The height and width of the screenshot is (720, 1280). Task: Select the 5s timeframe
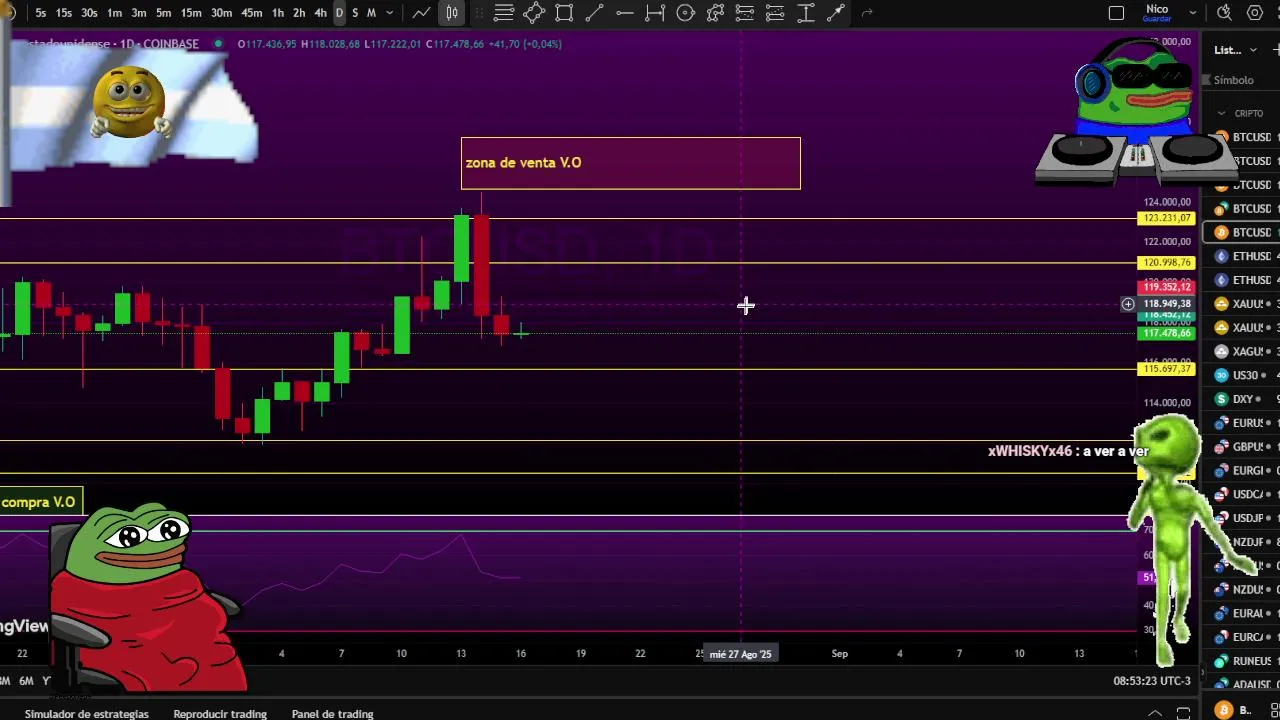40,13
